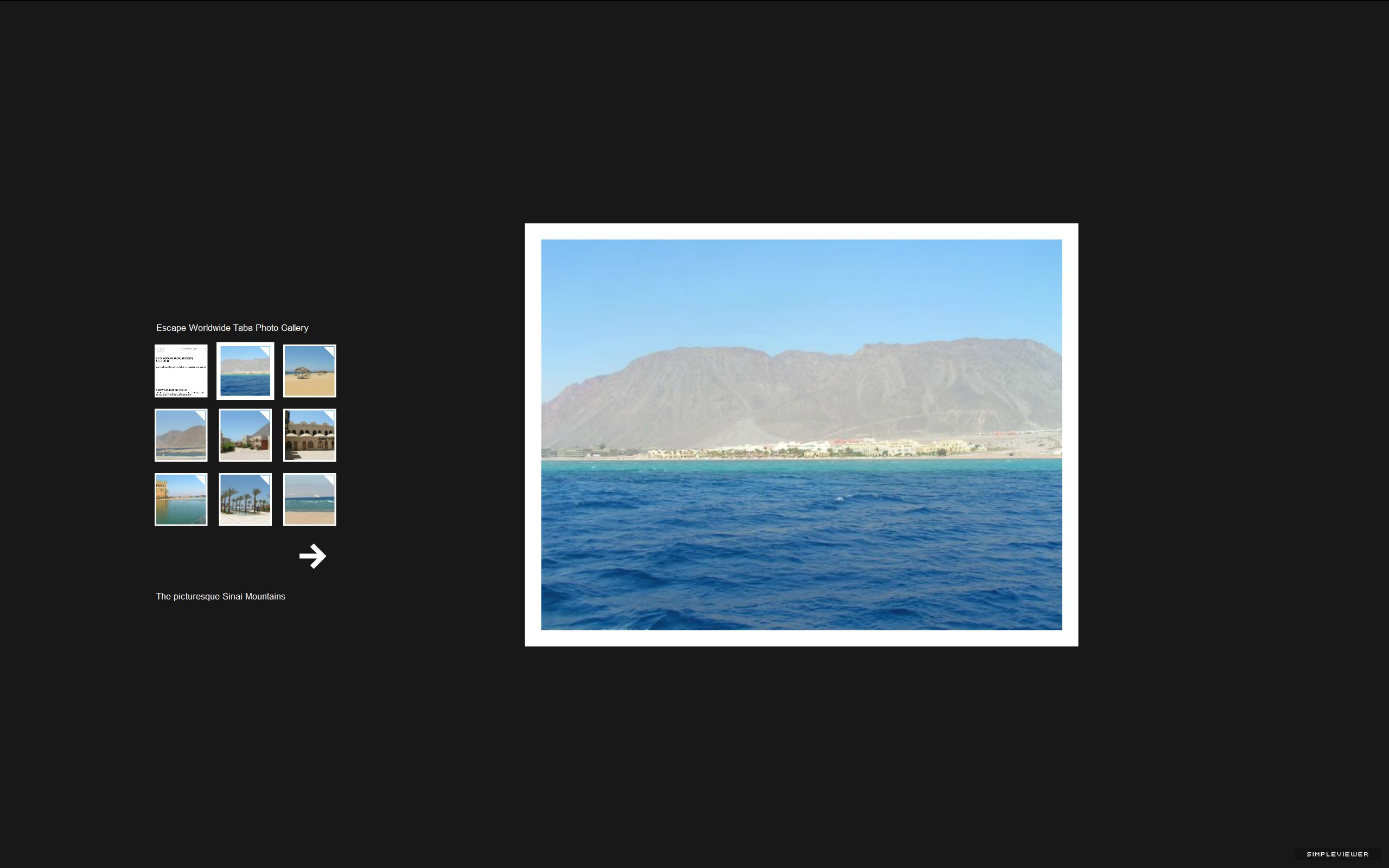Open the resort street thumbnail
Screen dimensions: 1389x868
245,435
